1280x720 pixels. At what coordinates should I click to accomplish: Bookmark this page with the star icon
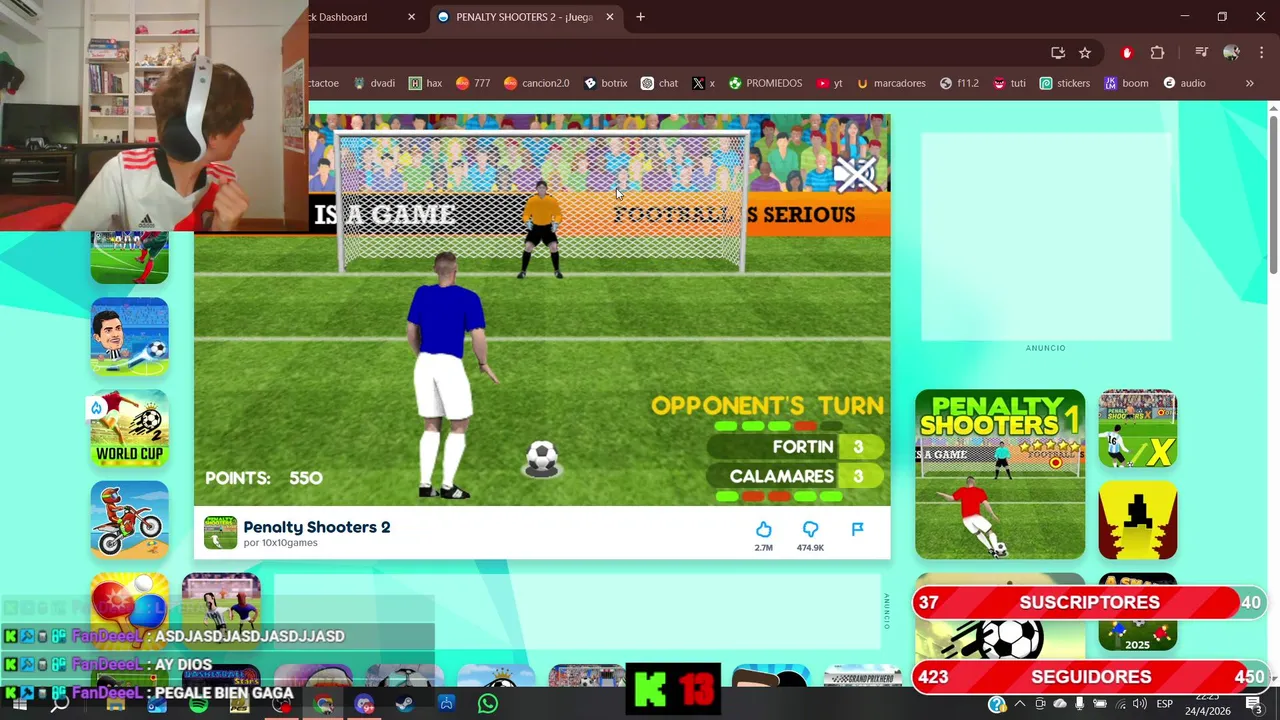1085,53
